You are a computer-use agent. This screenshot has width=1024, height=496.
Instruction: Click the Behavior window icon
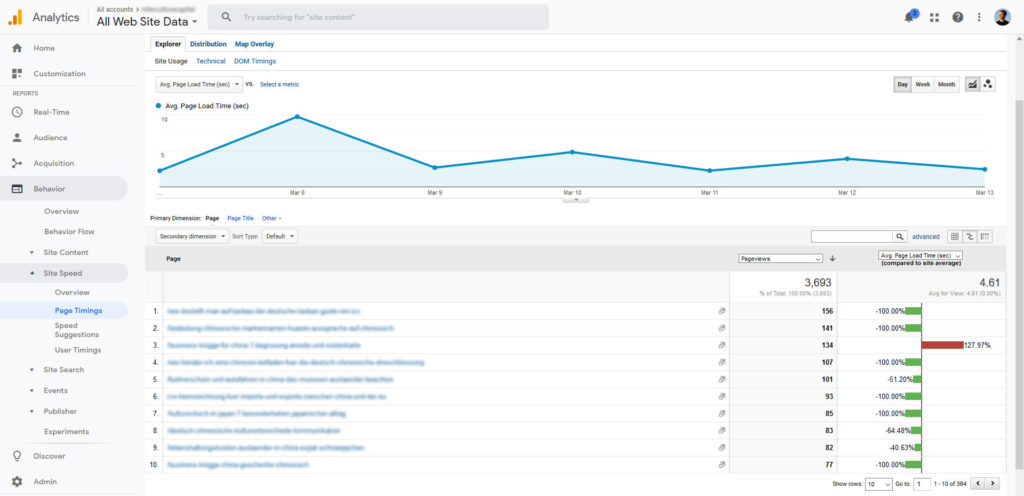(17, 189)
